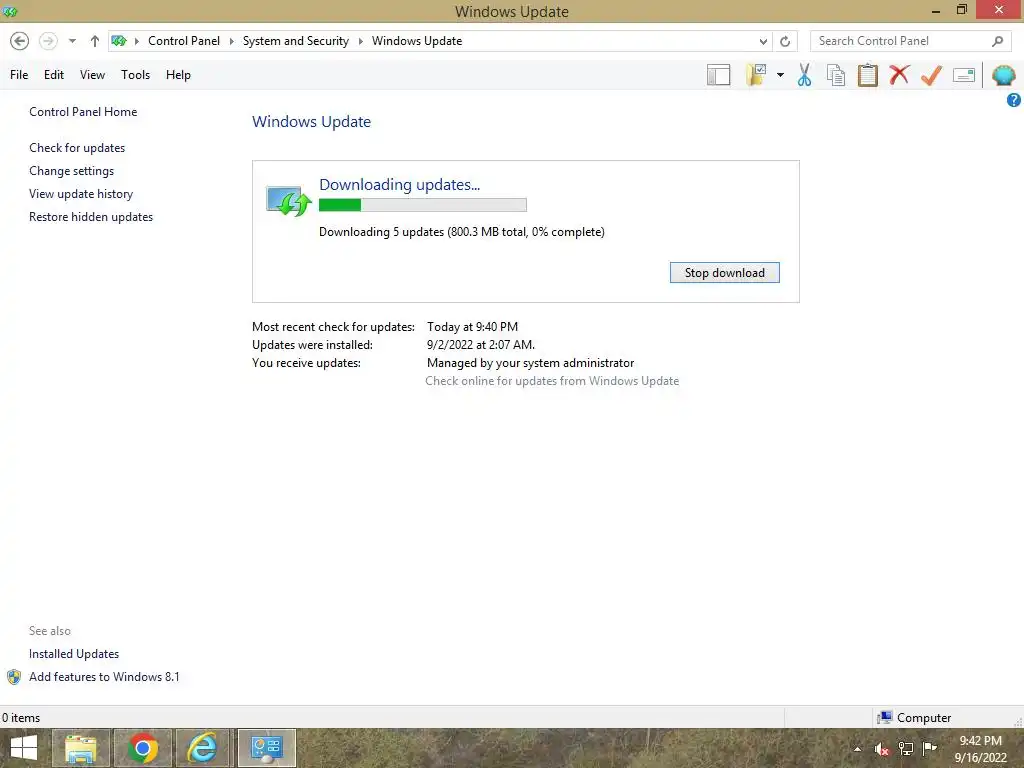Click System and Security breadcrumb

pos(296,41)
